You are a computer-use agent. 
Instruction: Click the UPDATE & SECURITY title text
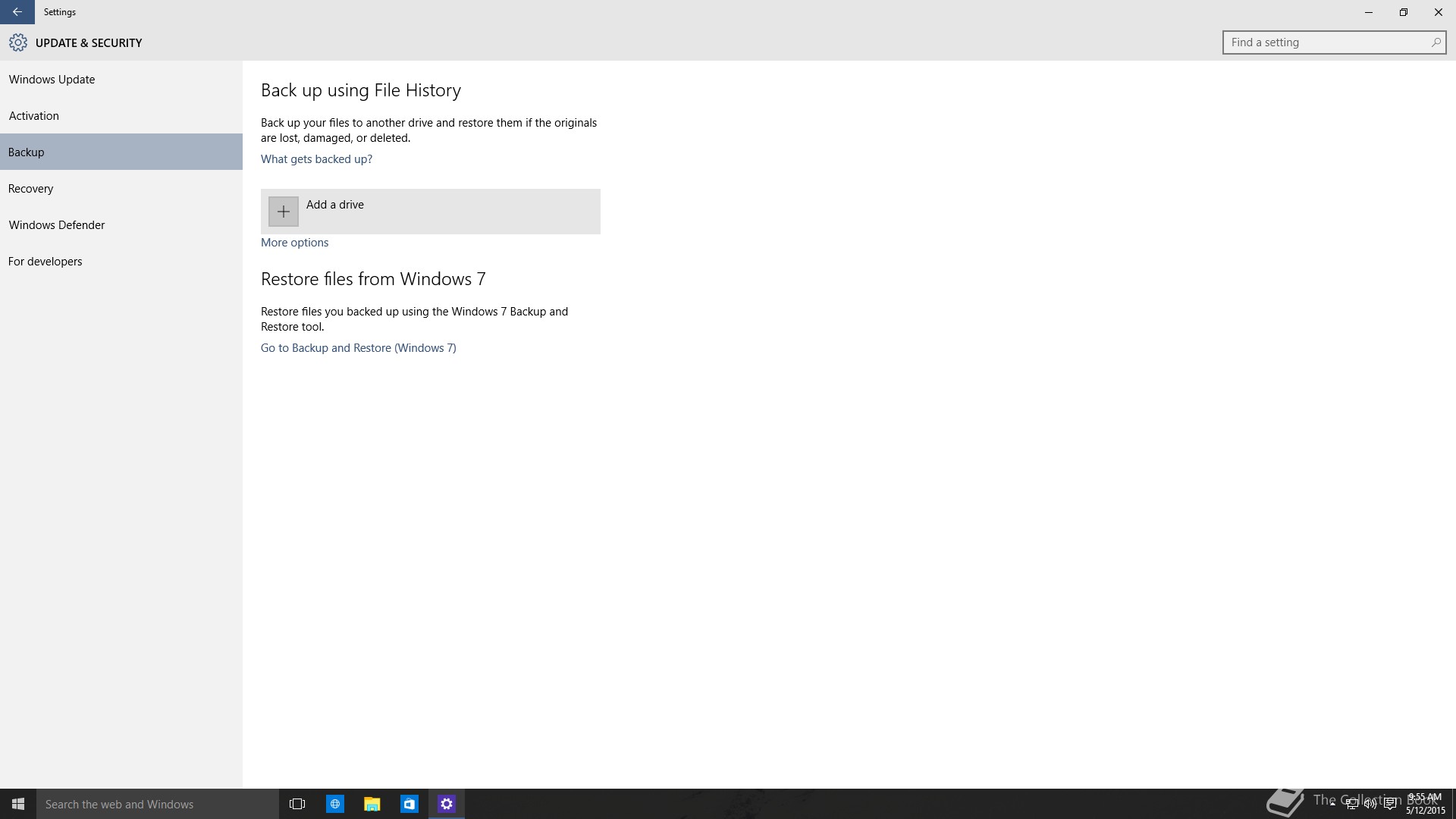(89, 42)
